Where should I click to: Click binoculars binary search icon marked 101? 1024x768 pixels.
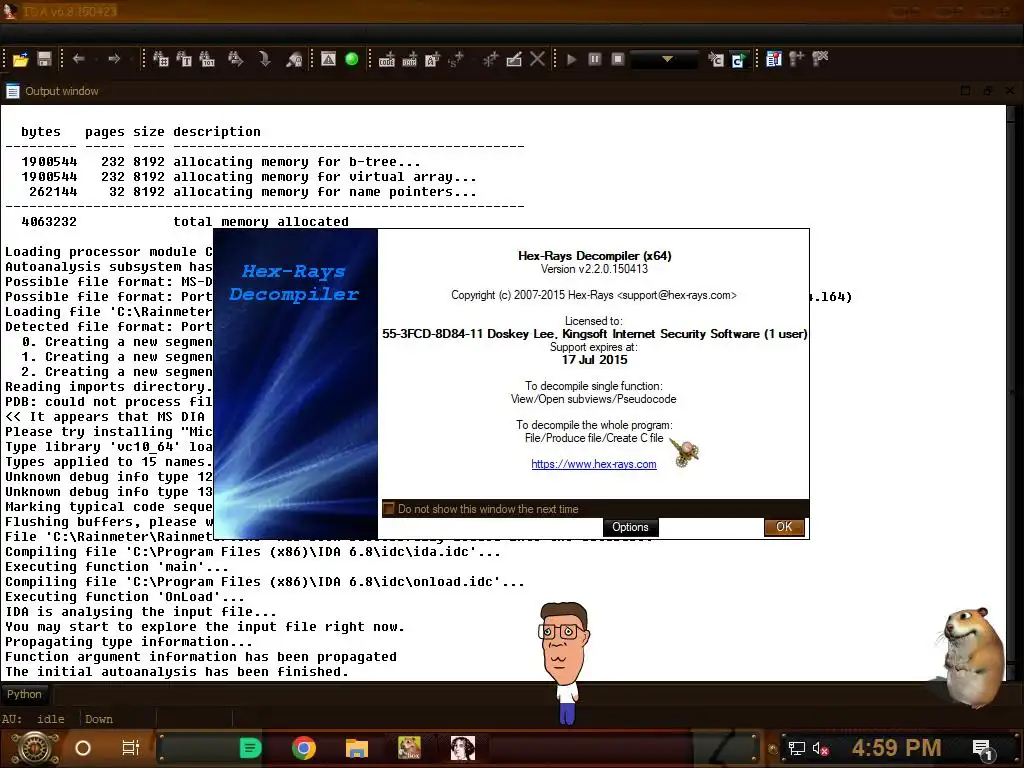(x=207, y=59)
